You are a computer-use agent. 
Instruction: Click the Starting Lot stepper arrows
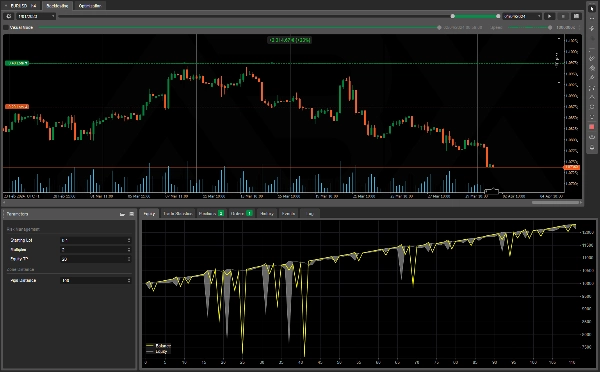point(129,240)
